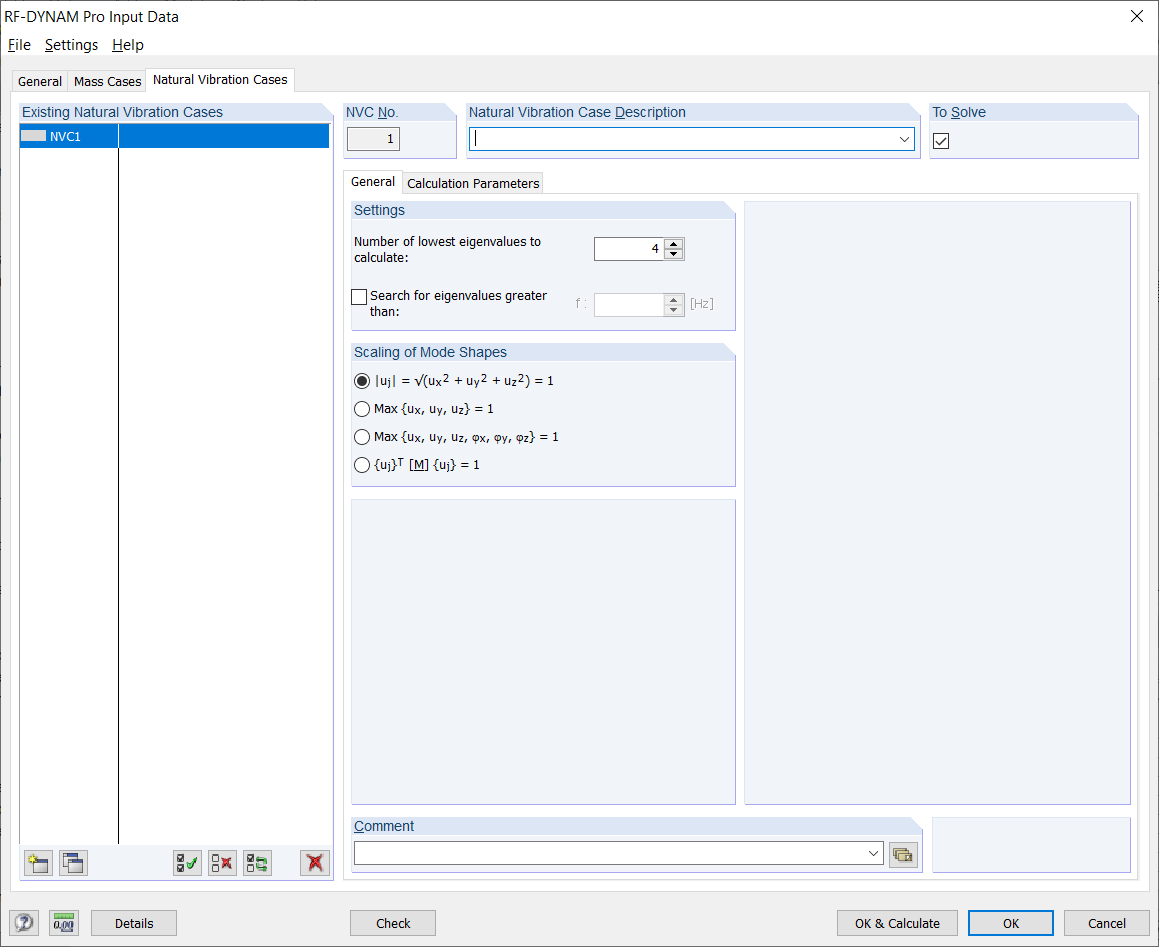Viewport: 1159px width, 947px height.
Task: Open comment library icon beside Comment field
Action: coord(903,855)
